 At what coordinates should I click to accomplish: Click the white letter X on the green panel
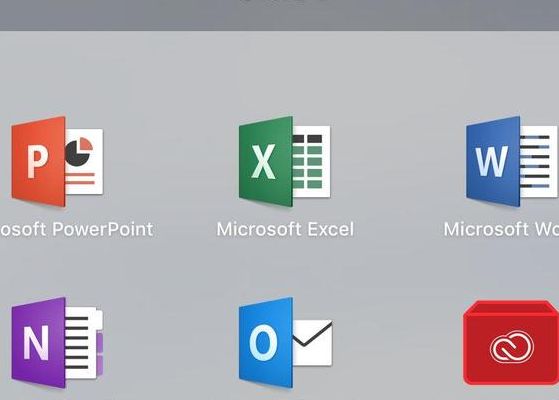click(264, 161)
